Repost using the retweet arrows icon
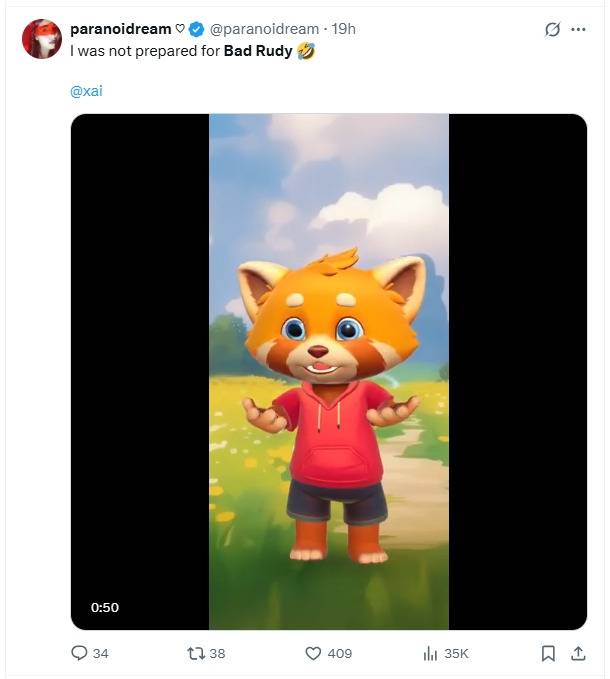Image resolution: width=610 pixels, height=679 pixels. (196, 653)
